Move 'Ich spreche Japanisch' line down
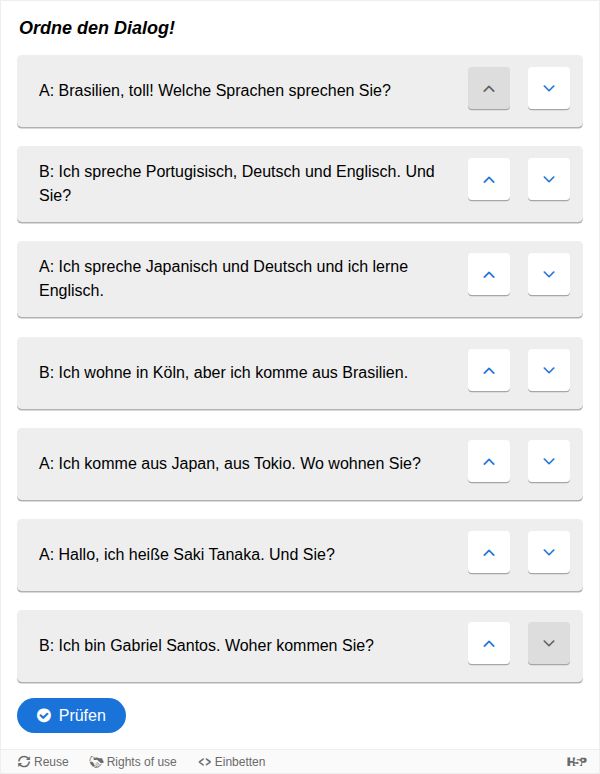The width and height of the screenshot is (600, 774). tap(548, 275)
